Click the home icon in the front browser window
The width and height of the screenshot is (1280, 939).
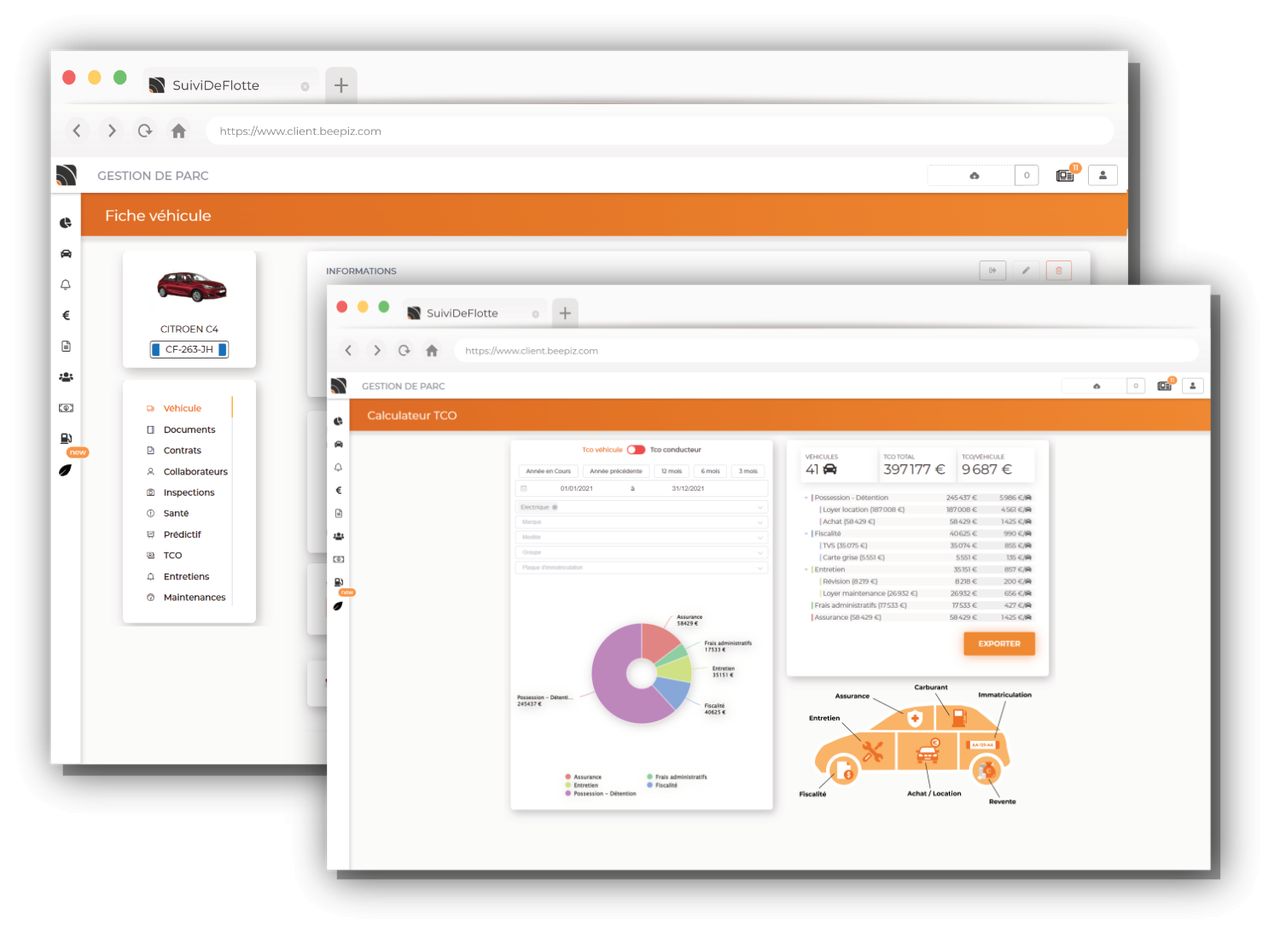coord(432,351)
